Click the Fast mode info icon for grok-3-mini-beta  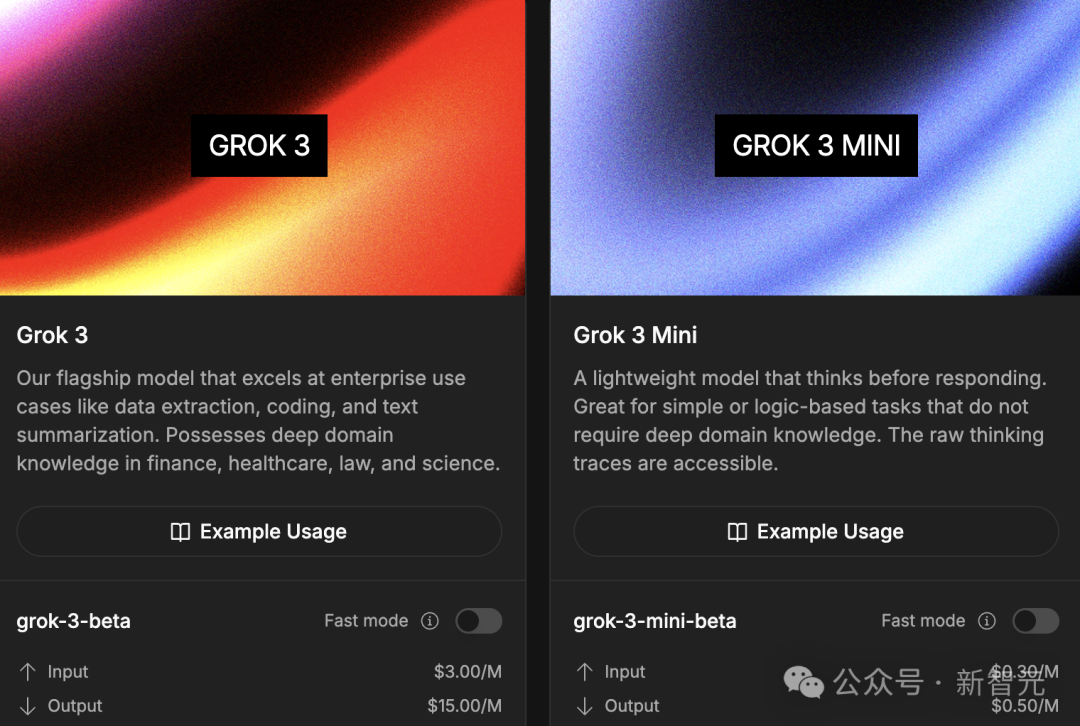(x=986, y=621)
